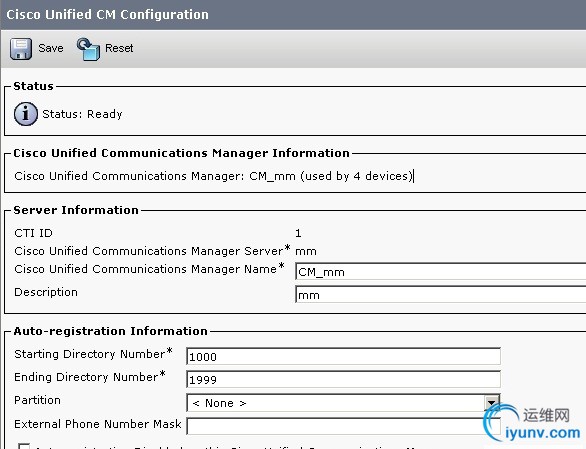Image resolution: width=586 pixels, height=449 pixels.
Task: Click the Status information icon
Action: 25,114
